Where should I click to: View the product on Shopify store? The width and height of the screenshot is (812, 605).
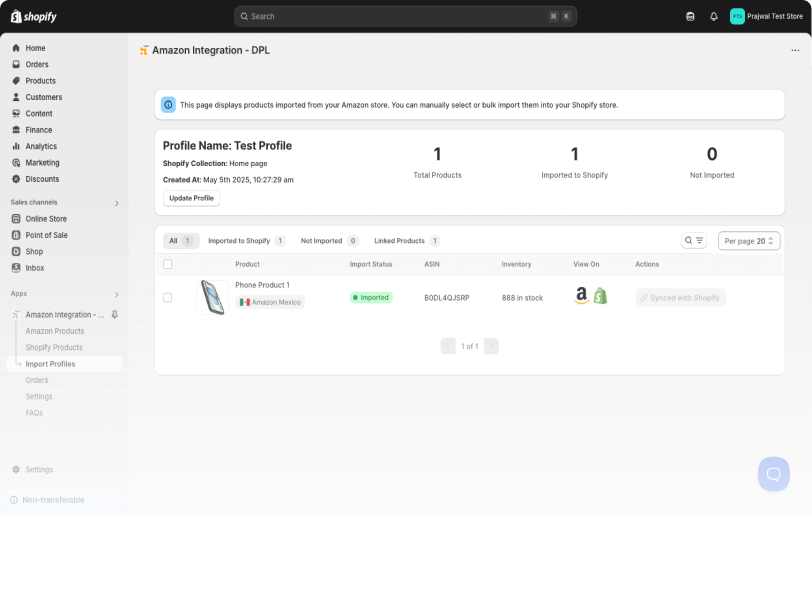(x=598, y=297)
